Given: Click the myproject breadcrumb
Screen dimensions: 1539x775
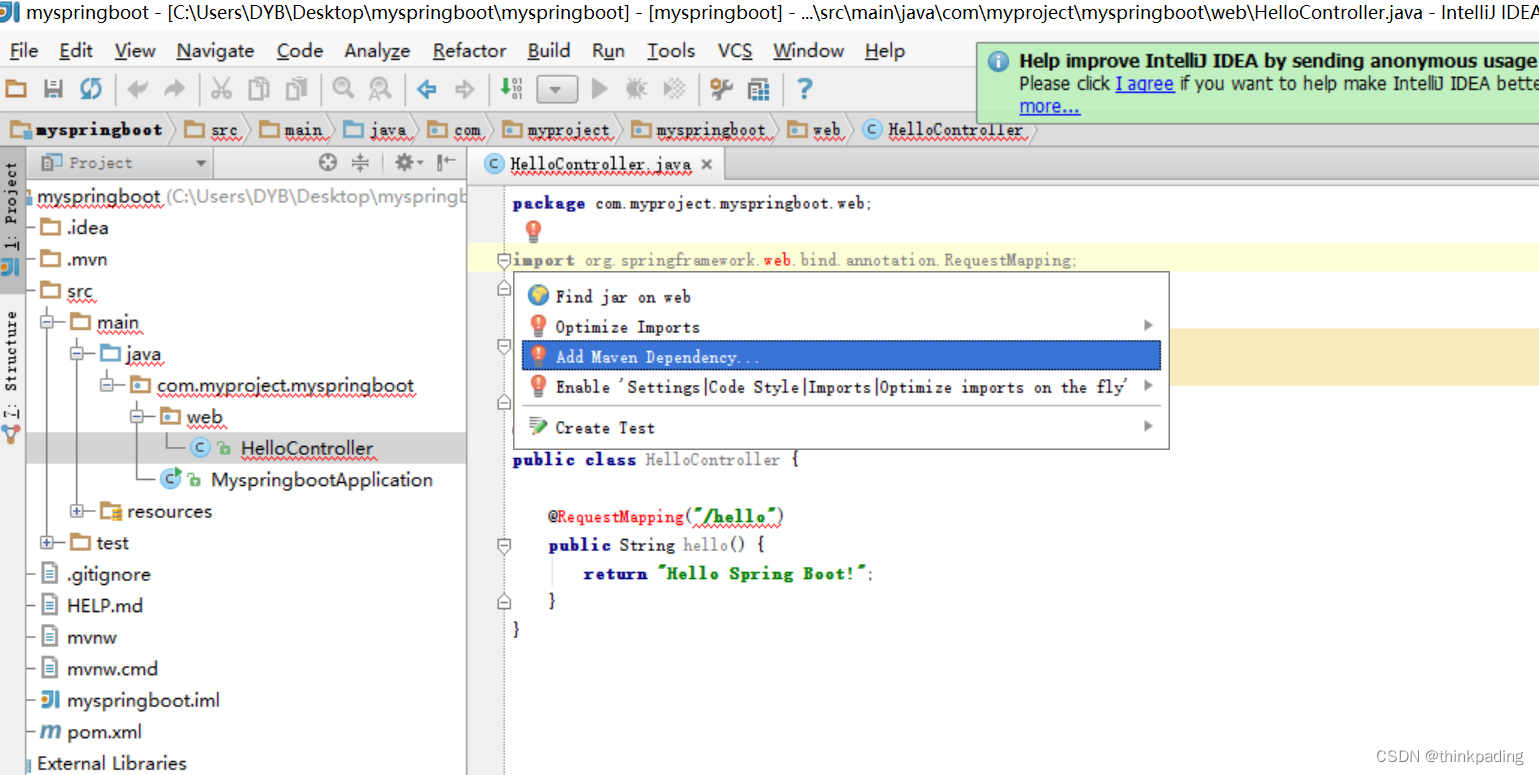Looking at the screenshot, I should point(556,130).
